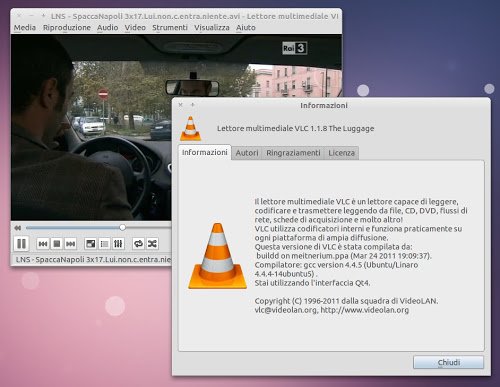Switch to the Informazioni tab

tap(205, 152)
